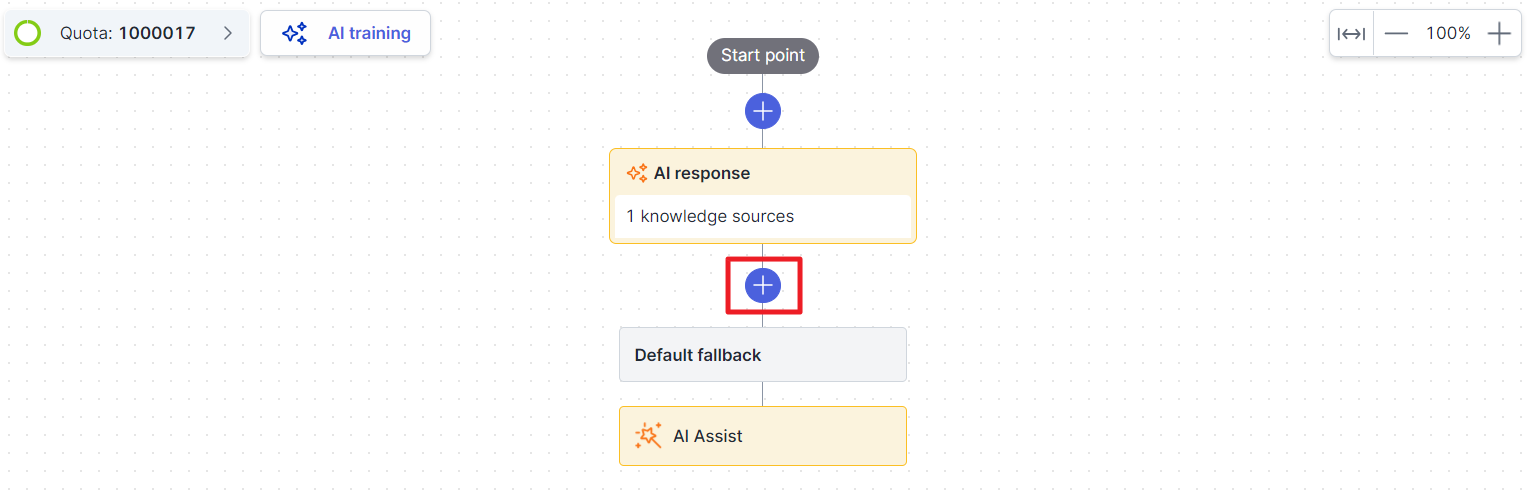Click the "Quota:" label text
Screen dimensions: 1532x493
point(87,33)
